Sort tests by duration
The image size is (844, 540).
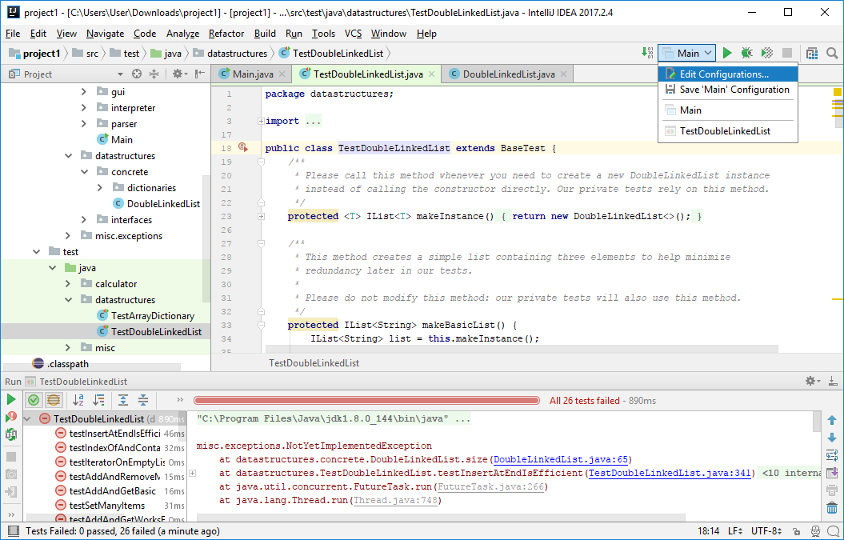(99, 399)
